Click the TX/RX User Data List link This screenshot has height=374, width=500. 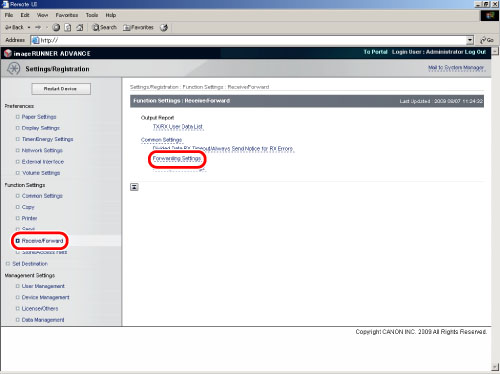[178, 127]
